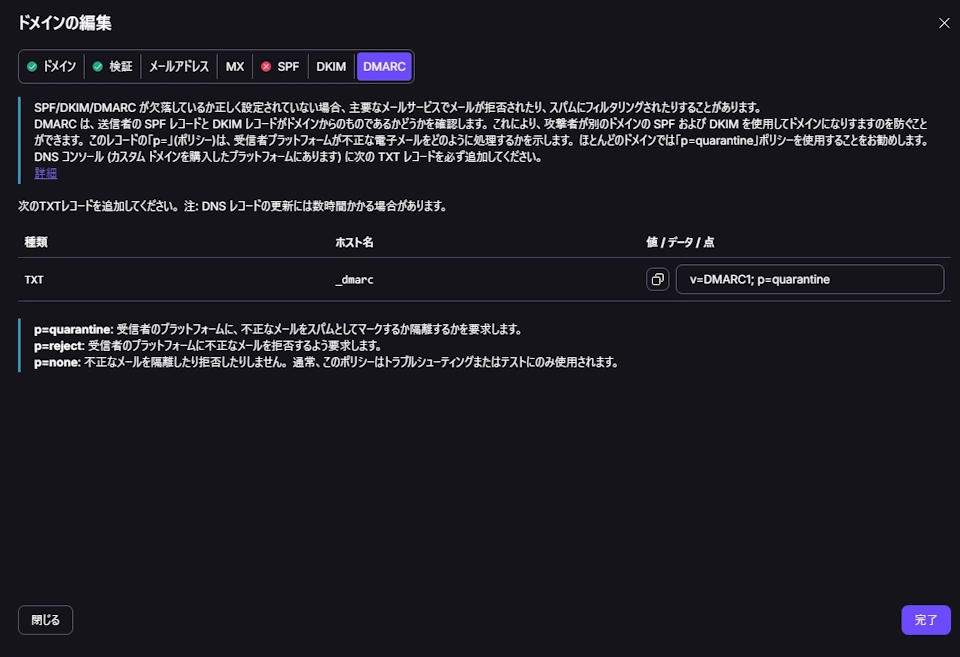Switch to the DKIM tab
960x657 pixels.
click(x=331, y=66)
